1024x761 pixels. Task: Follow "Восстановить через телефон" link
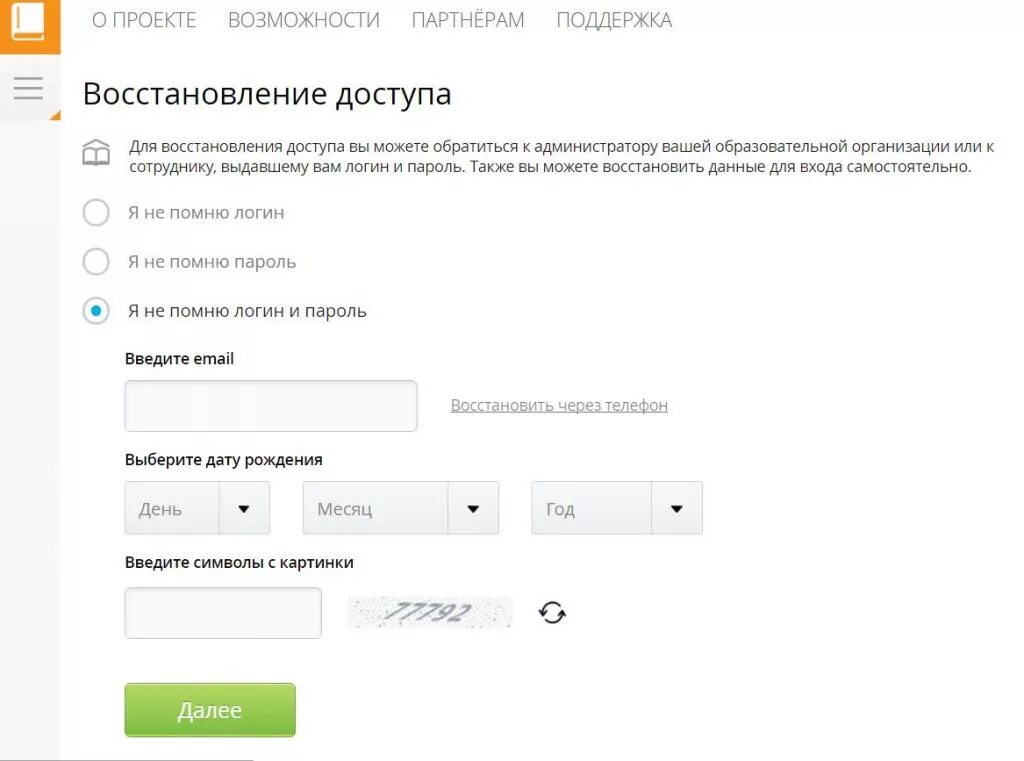coord(559,406)
